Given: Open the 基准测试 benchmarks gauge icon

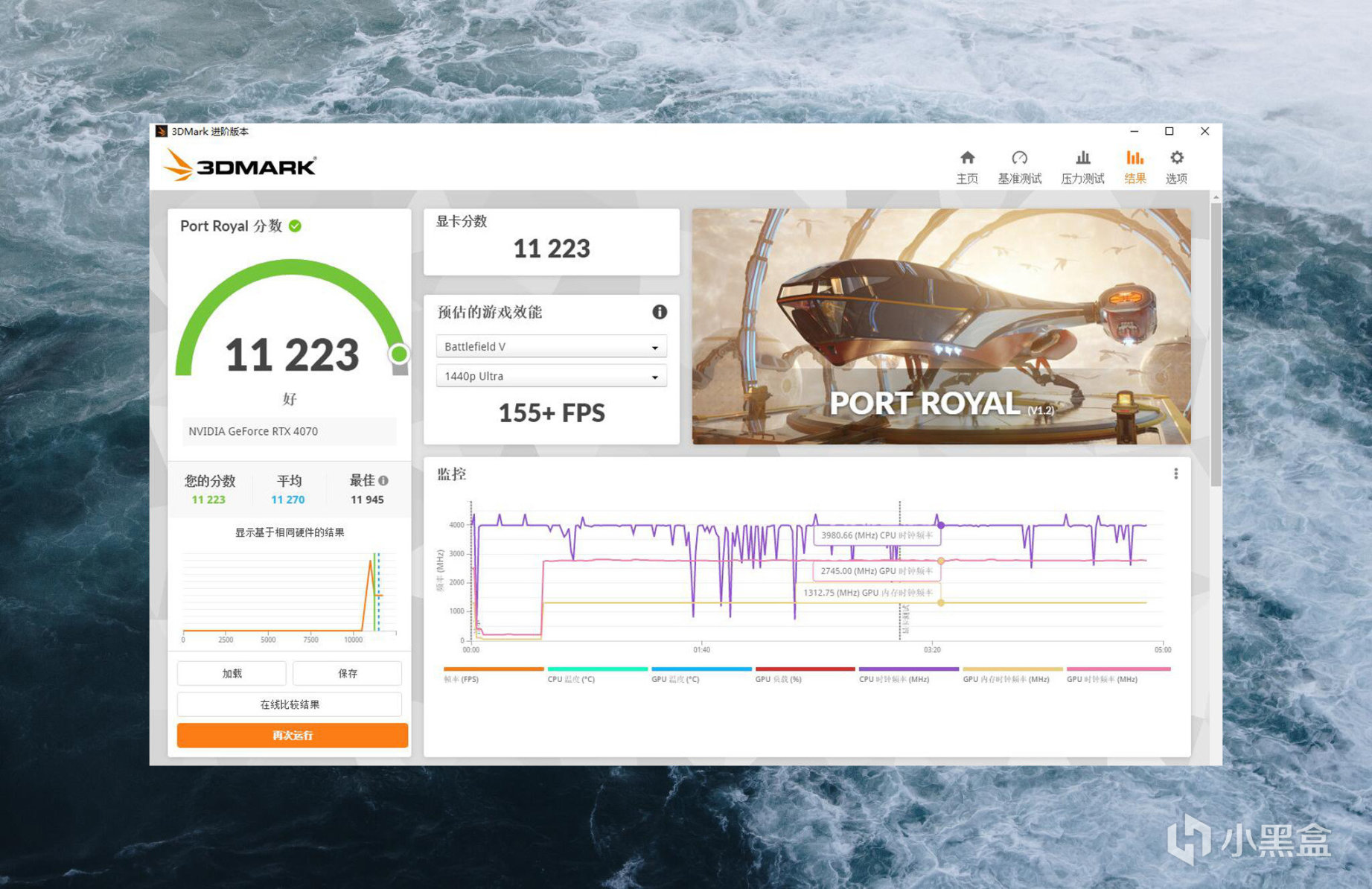Looking at the screenshot, I should [1019, 158].
